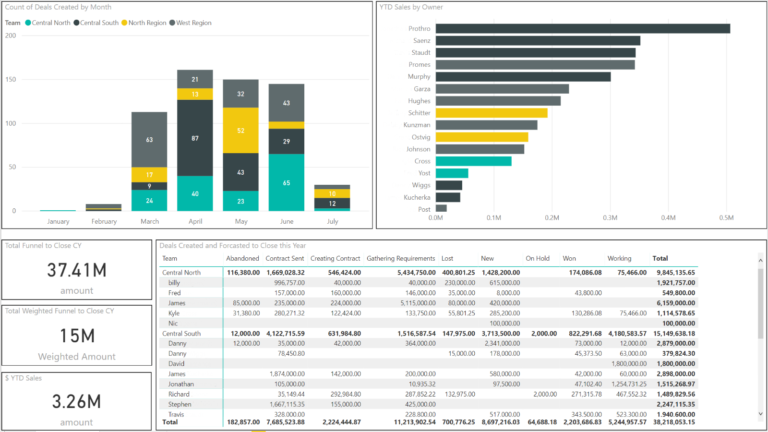The image size is (768, 432).
Task: Click the Central North legend color dot
Action: pyautogui.click(x=27, y=21)
